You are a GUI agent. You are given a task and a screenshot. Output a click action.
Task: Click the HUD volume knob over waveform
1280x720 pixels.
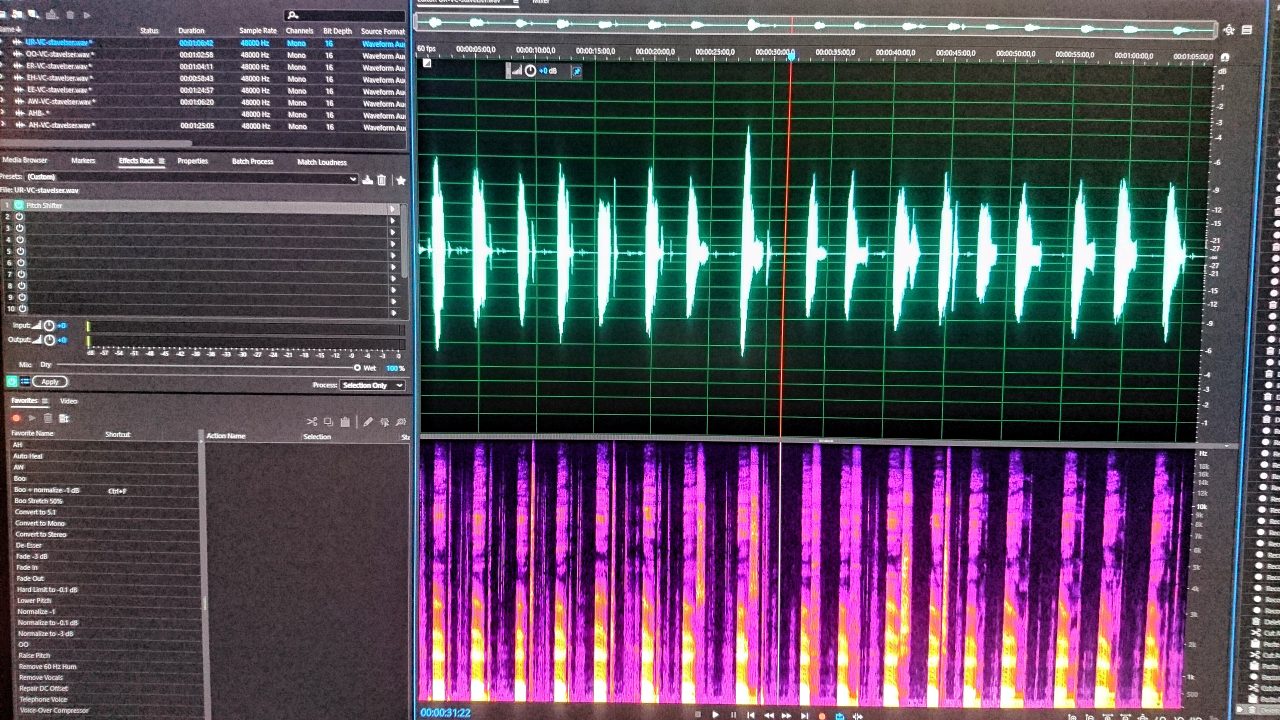point(530,70)
